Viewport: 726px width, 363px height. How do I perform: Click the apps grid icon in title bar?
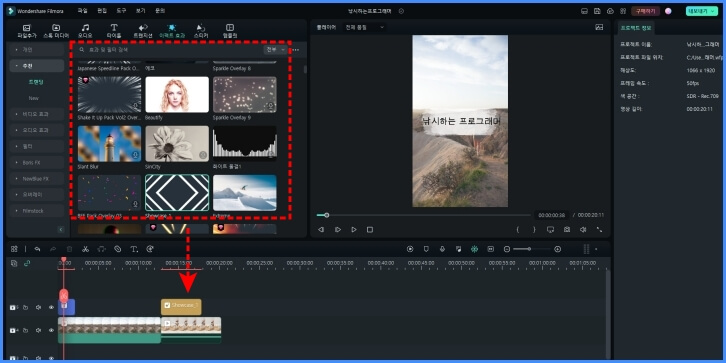pos(623,11)
